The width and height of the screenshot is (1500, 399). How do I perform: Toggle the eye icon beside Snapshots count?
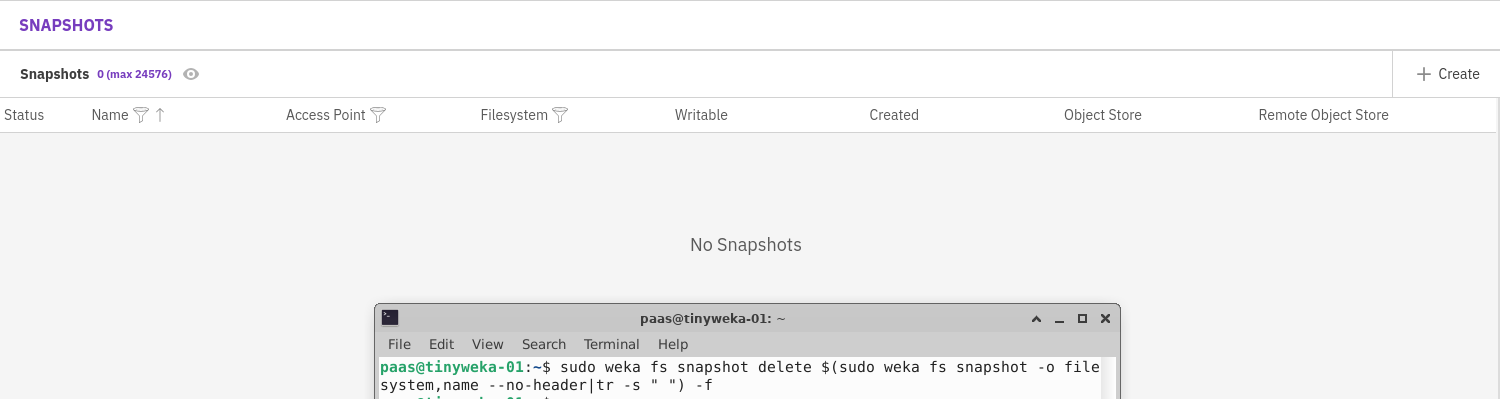[x=191, y=74]
